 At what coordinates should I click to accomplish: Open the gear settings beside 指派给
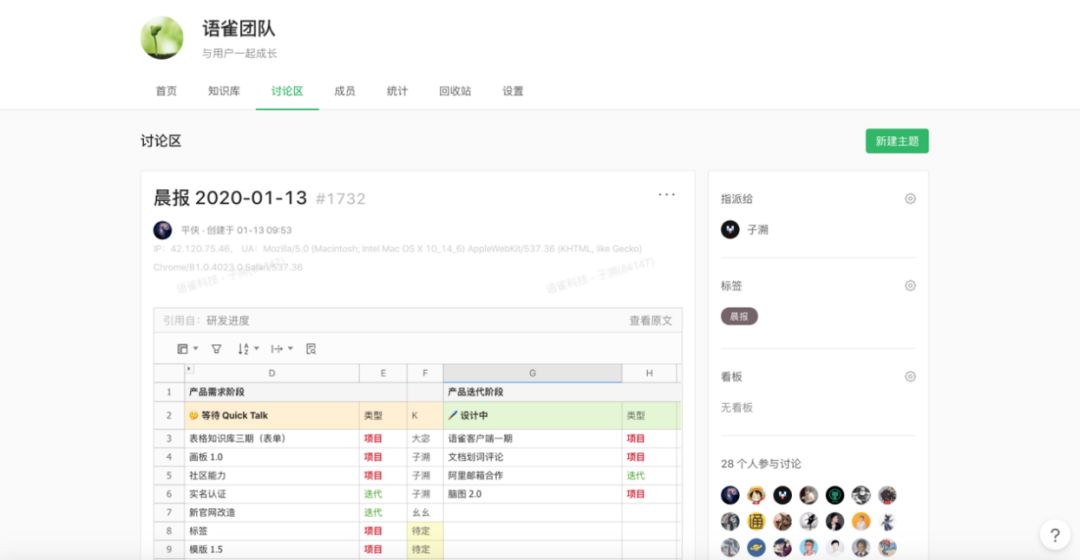click(910, 198)
